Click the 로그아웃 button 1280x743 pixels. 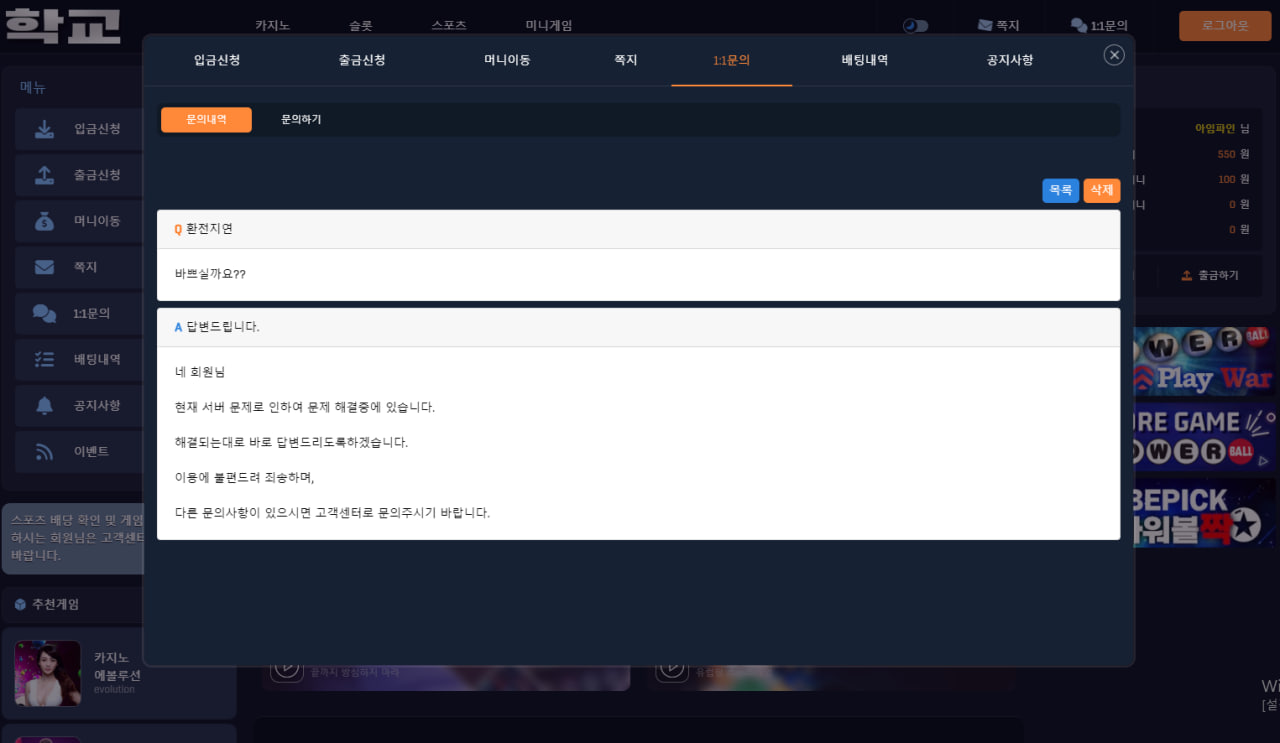click(x=1225, y=26)
